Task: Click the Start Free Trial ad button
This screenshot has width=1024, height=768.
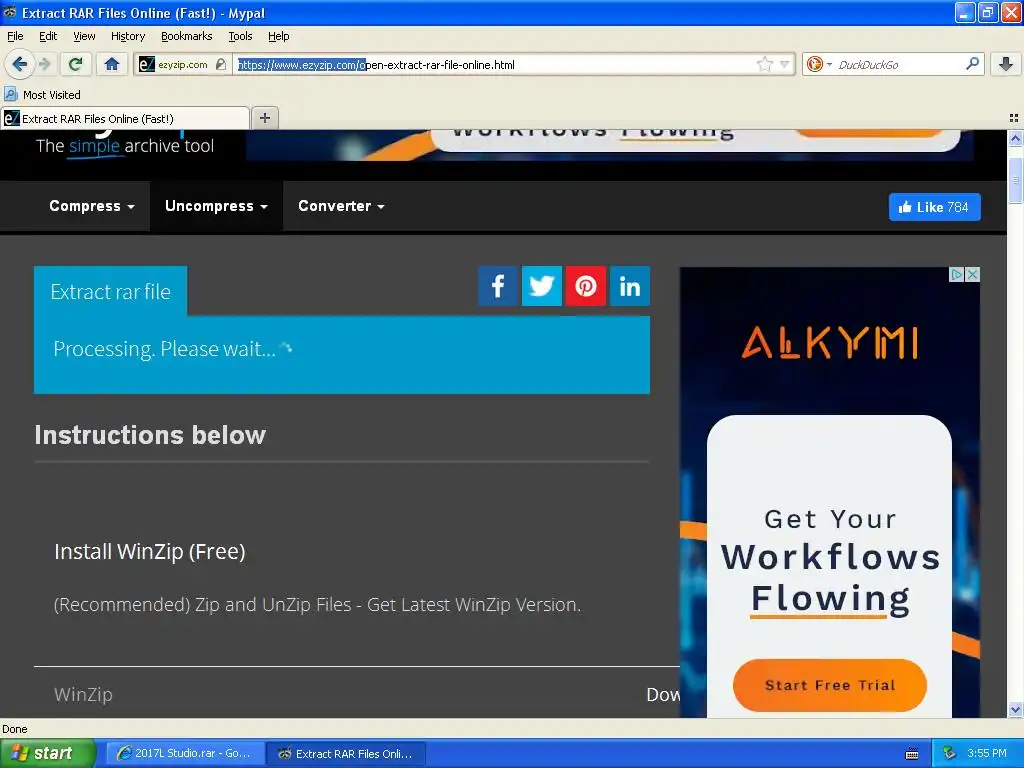Action: point(829,685)
